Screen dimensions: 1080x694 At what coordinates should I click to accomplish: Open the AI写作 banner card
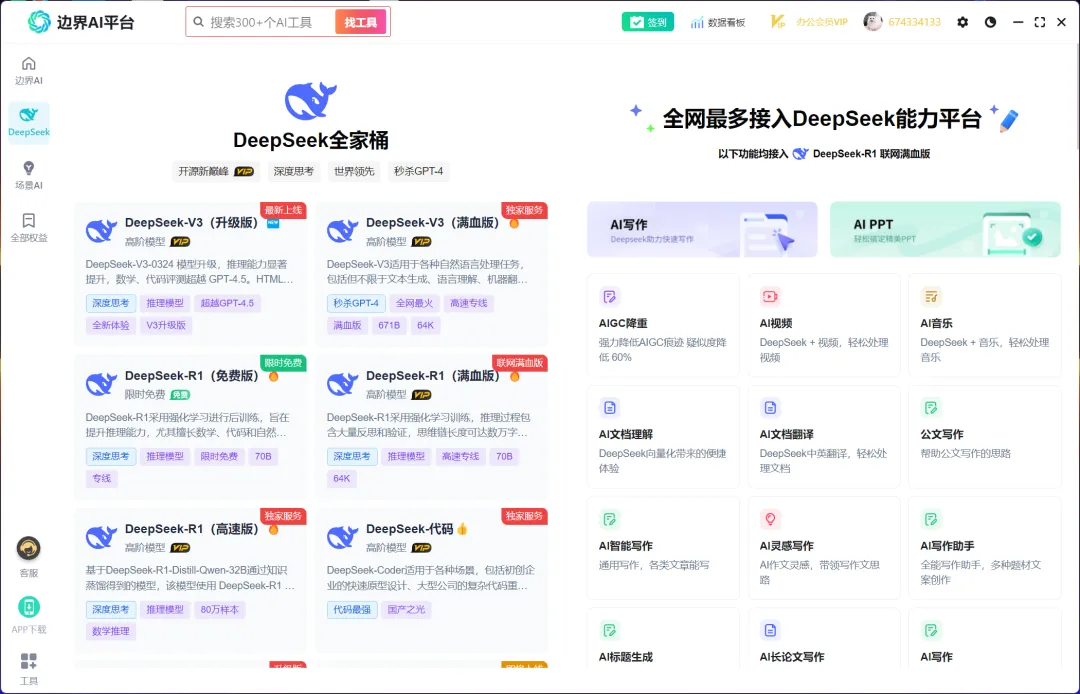point(702,229)
